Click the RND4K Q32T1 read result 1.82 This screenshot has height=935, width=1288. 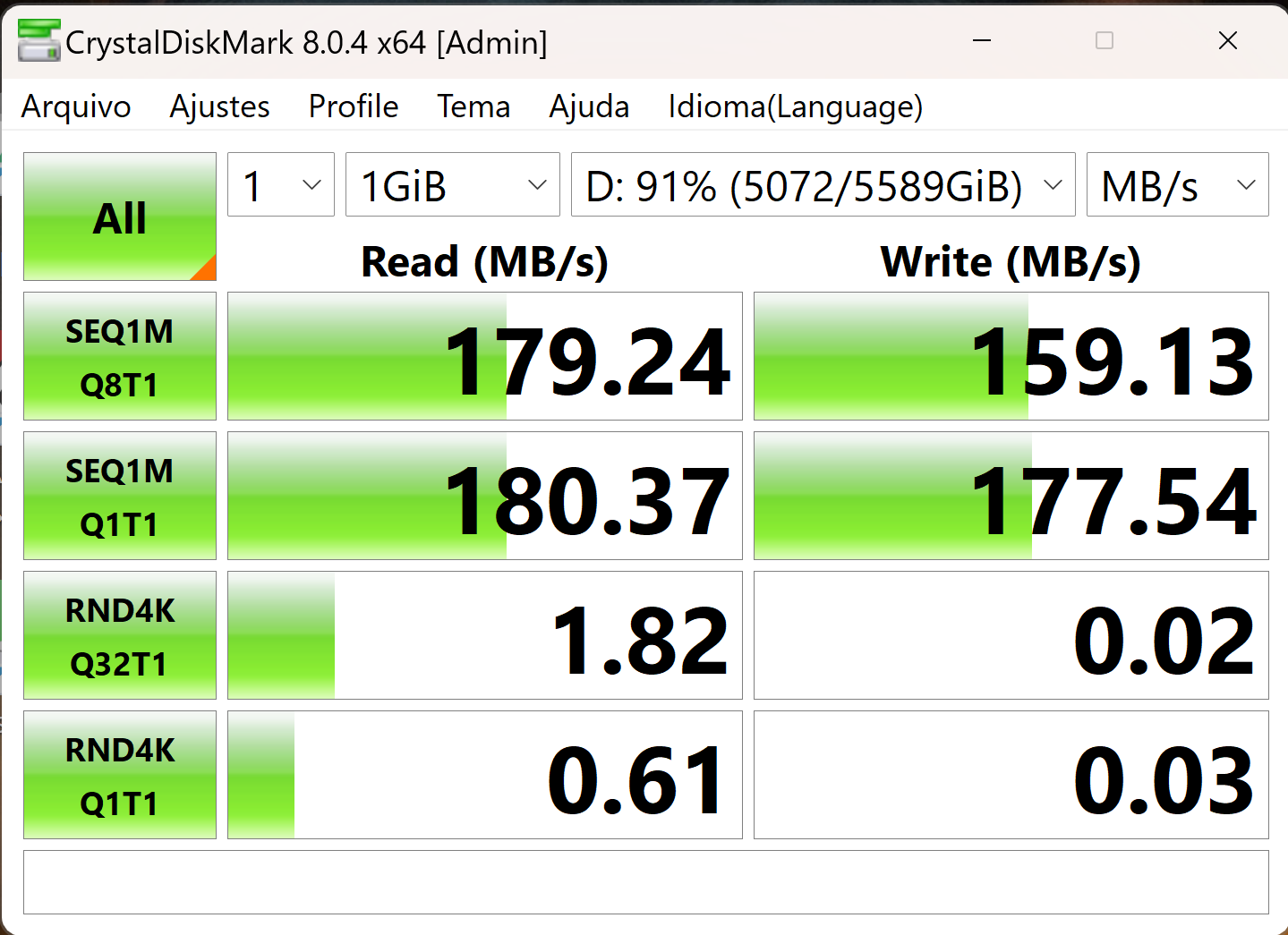485,635
